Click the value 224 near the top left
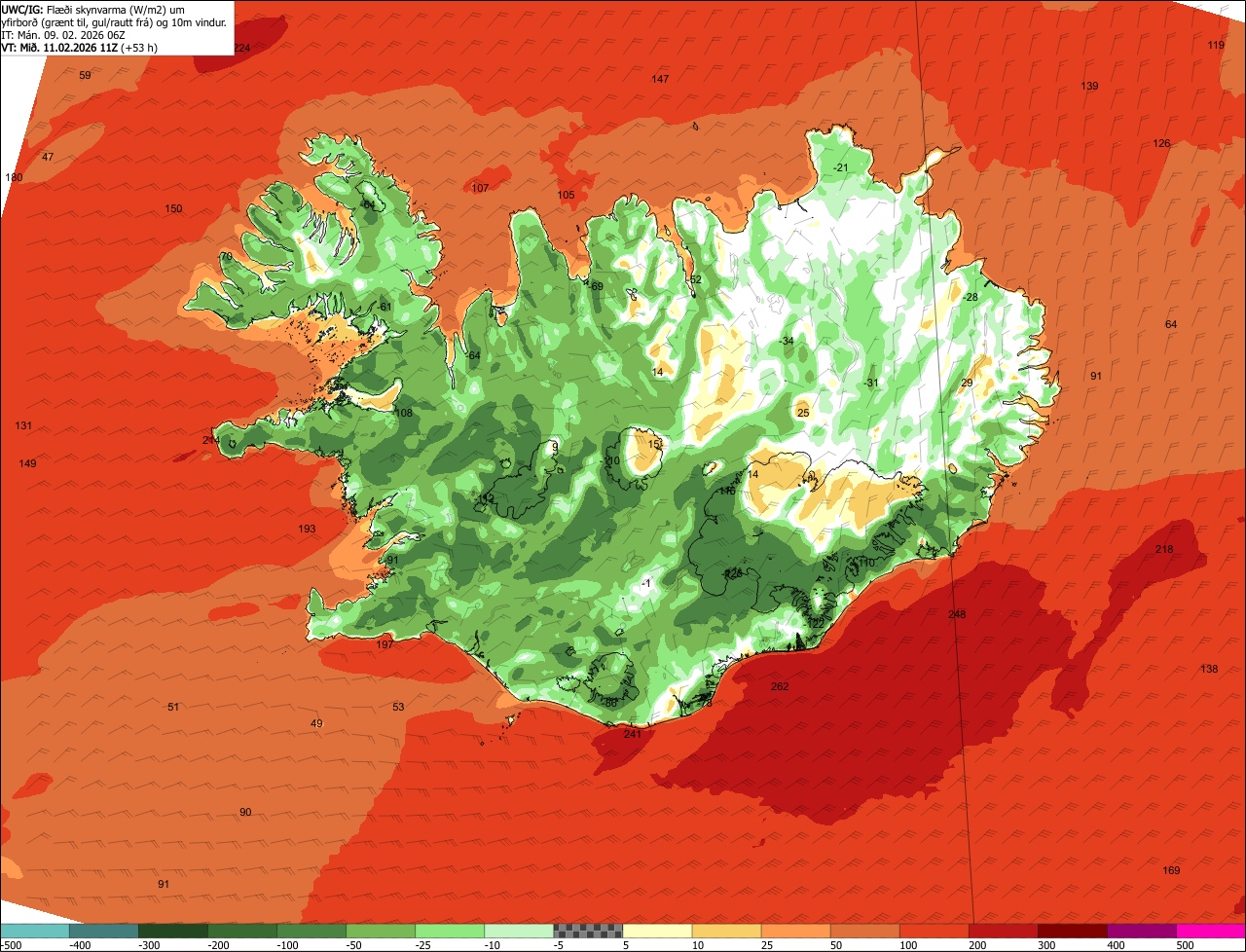Screen dimensions: 1246x952 point(241,48)
